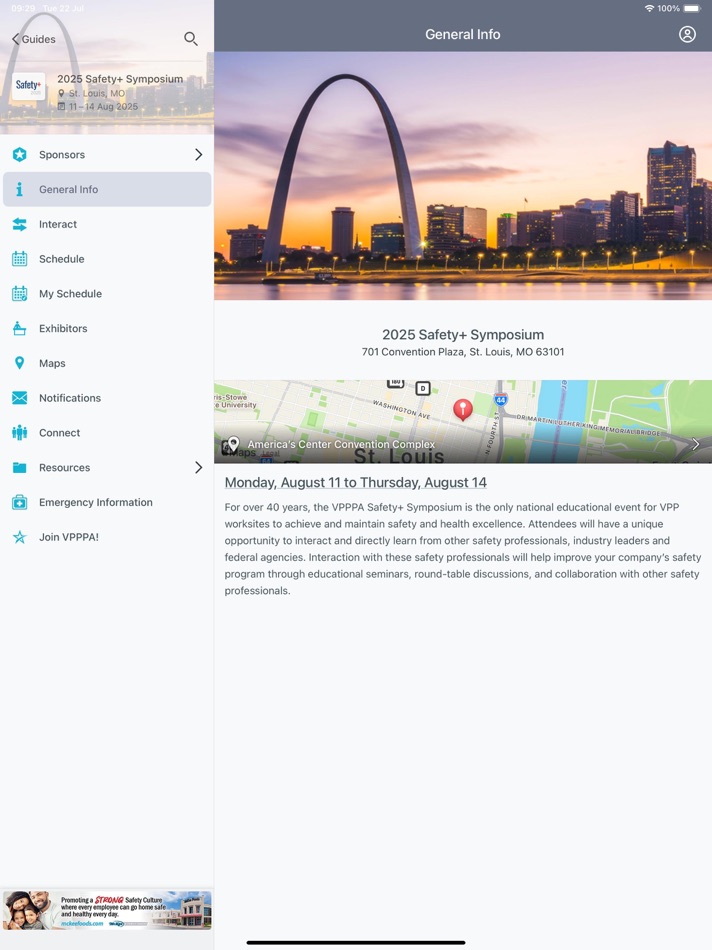The width and height of the screenshot is (712, 950).
Task: Click the My Schedule calendar icon
Action: pos(19,293)
